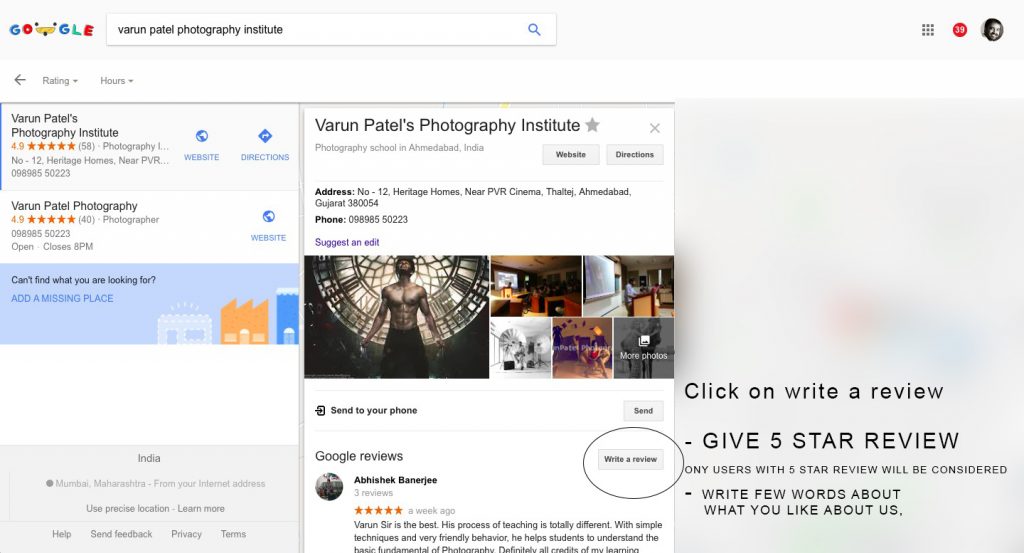The width and height of the screenshot is (1024, 553).
Task: Click Help in the footer
Action: pos(61,534)
